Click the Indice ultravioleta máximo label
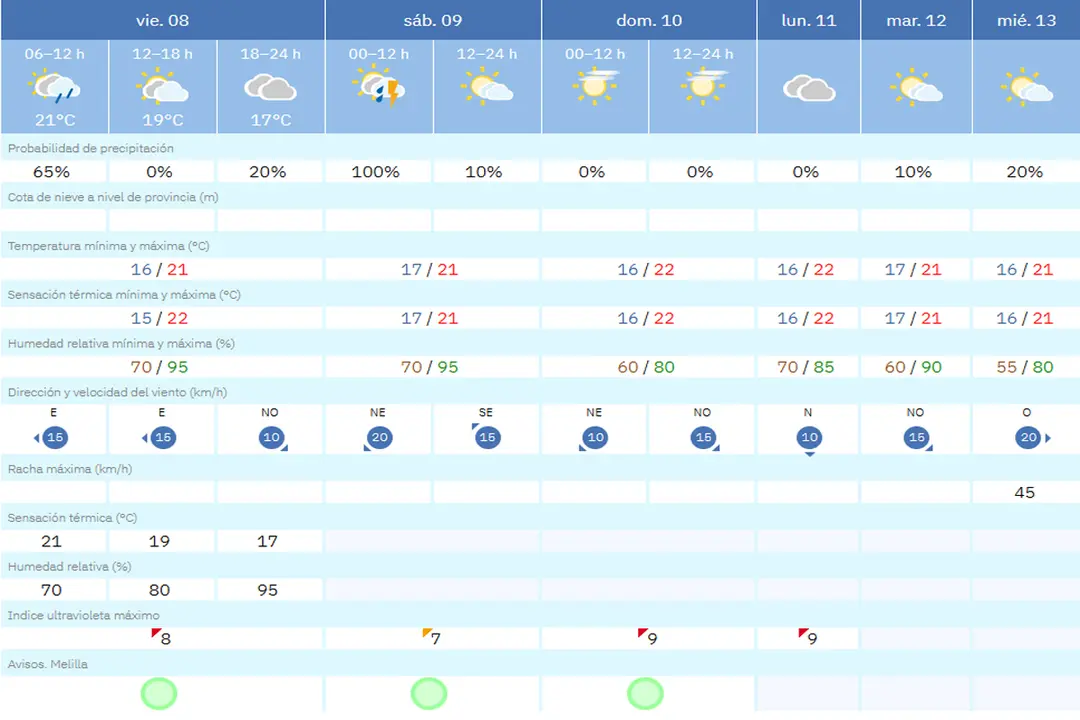1080x720 pixels. pos(83,615)
